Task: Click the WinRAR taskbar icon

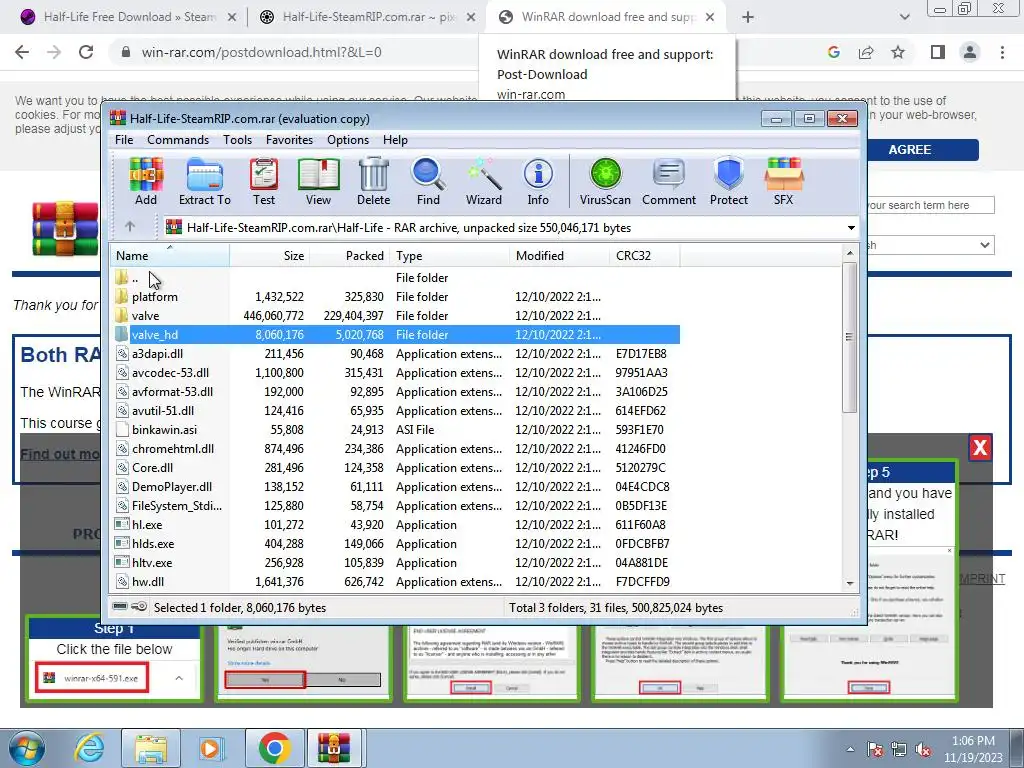Action: tap(334, 748)
